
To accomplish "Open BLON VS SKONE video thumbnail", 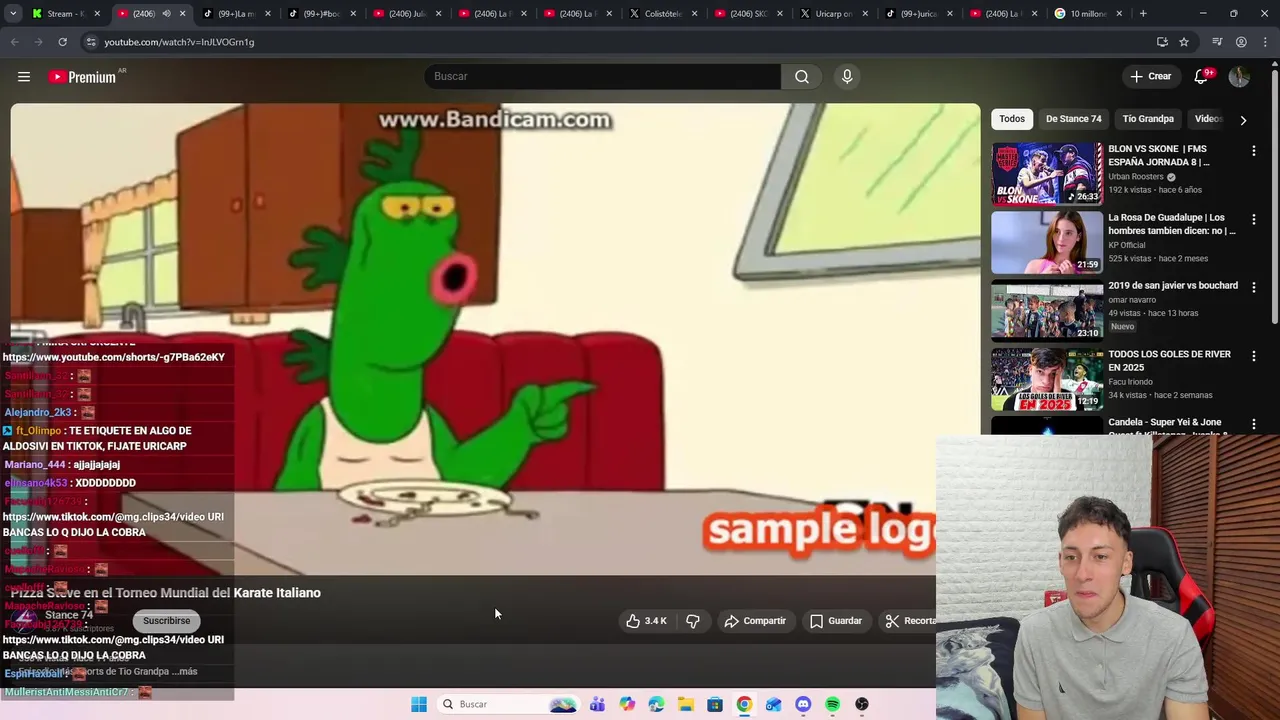I will (x=1046, y=173).
